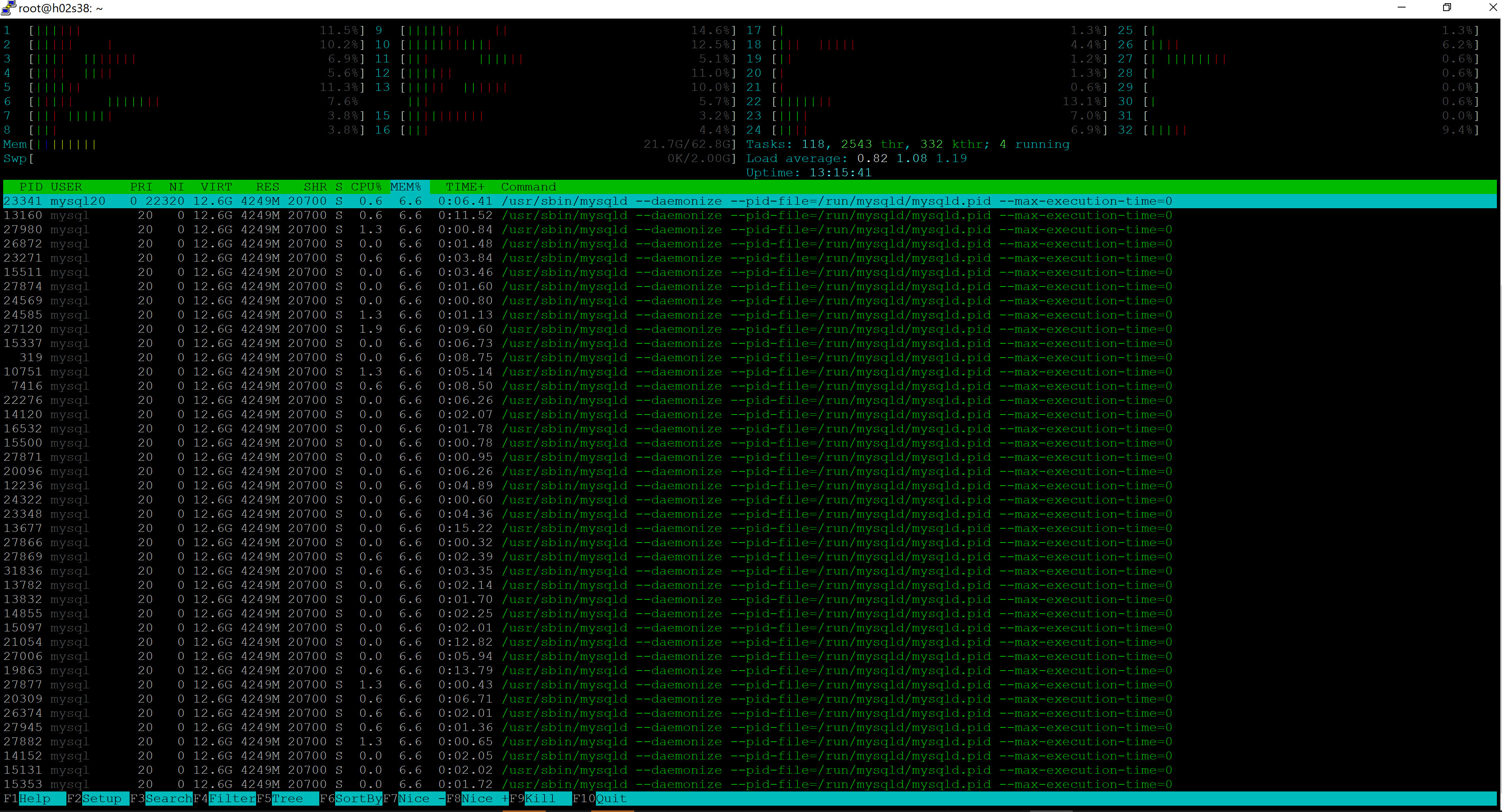Screen dimensions: 1502x812
Task: Click the Mem usage meter bar
Action: pyautogui.click(x=369, y=144)
